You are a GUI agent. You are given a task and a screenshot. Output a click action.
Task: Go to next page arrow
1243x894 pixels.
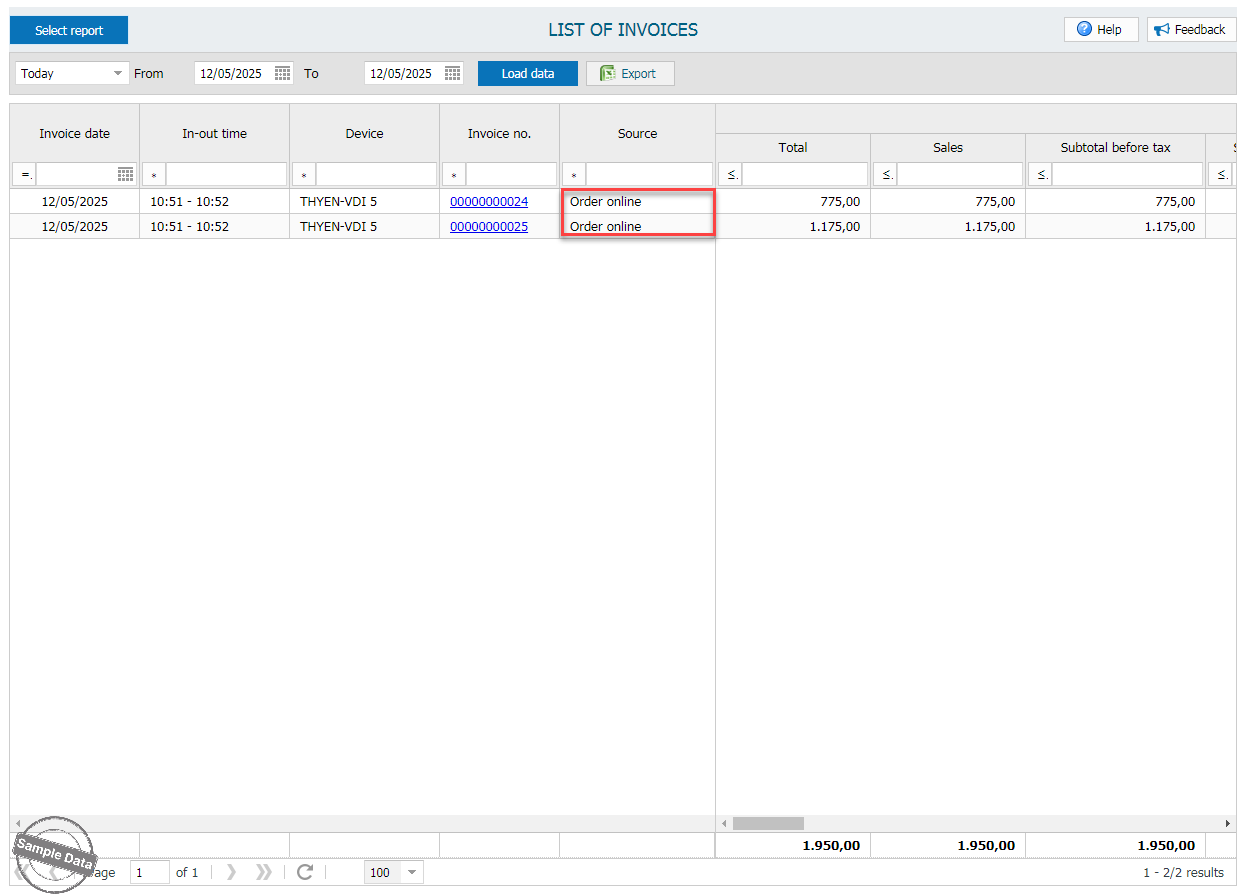click(x=232, y=872)
